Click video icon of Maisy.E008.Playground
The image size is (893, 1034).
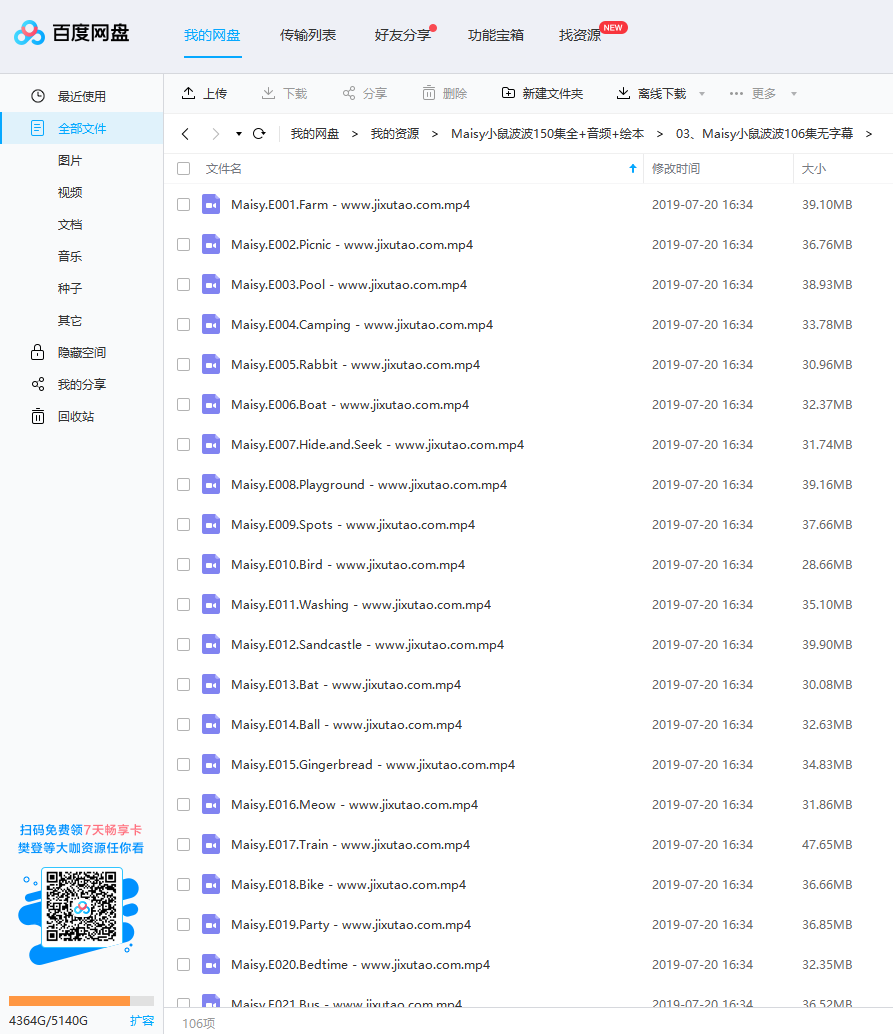point(211,485)
